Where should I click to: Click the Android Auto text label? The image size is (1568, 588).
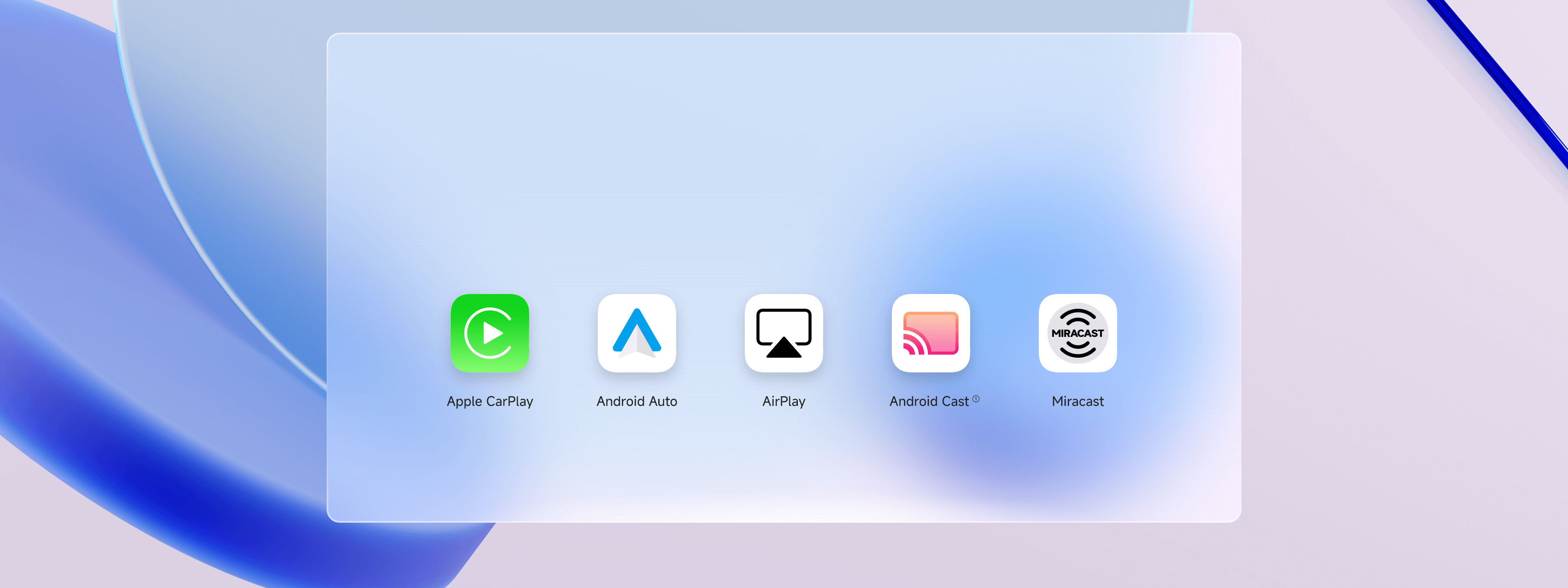(637, 402)
